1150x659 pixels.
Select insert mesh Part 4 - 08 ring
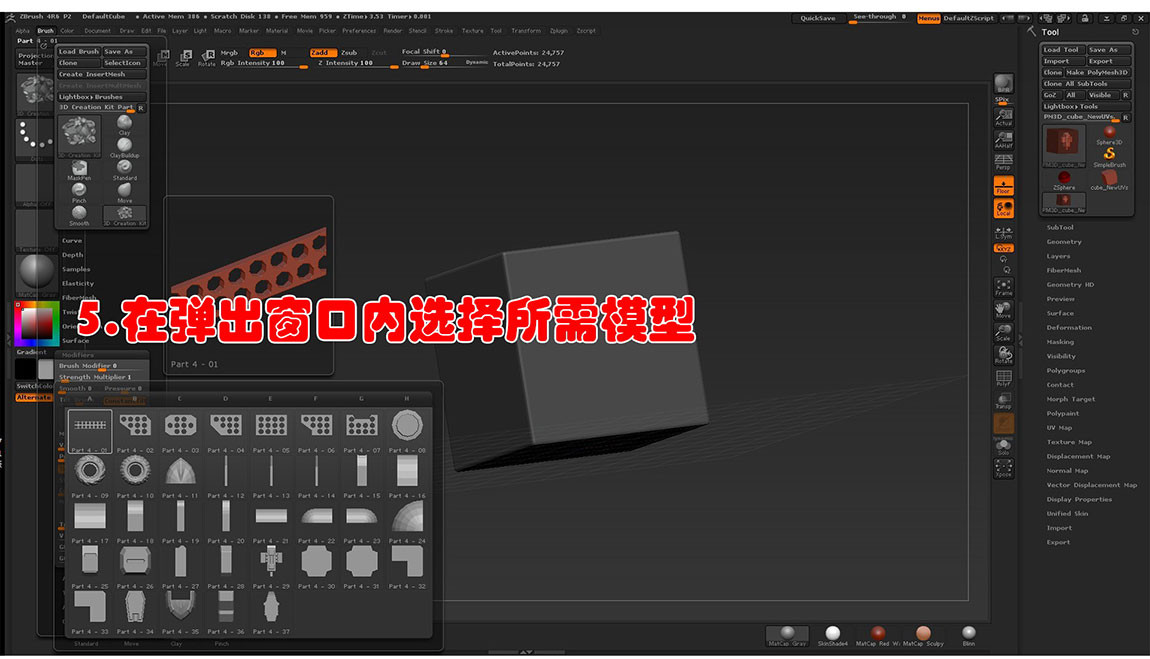click(406, 430)
